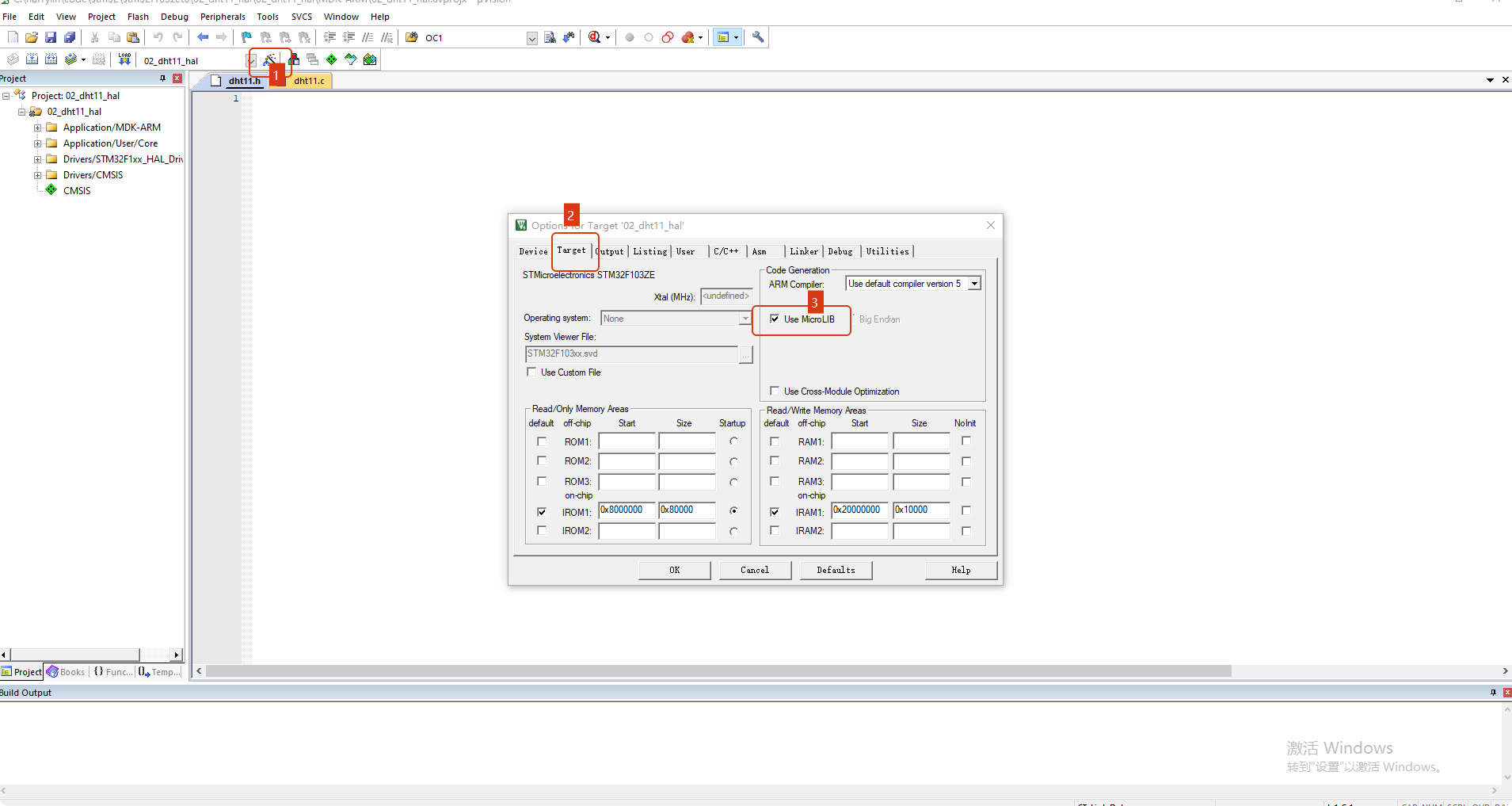
Task: Check the ROM1 default checkbox
Action: tap(542, 441)
